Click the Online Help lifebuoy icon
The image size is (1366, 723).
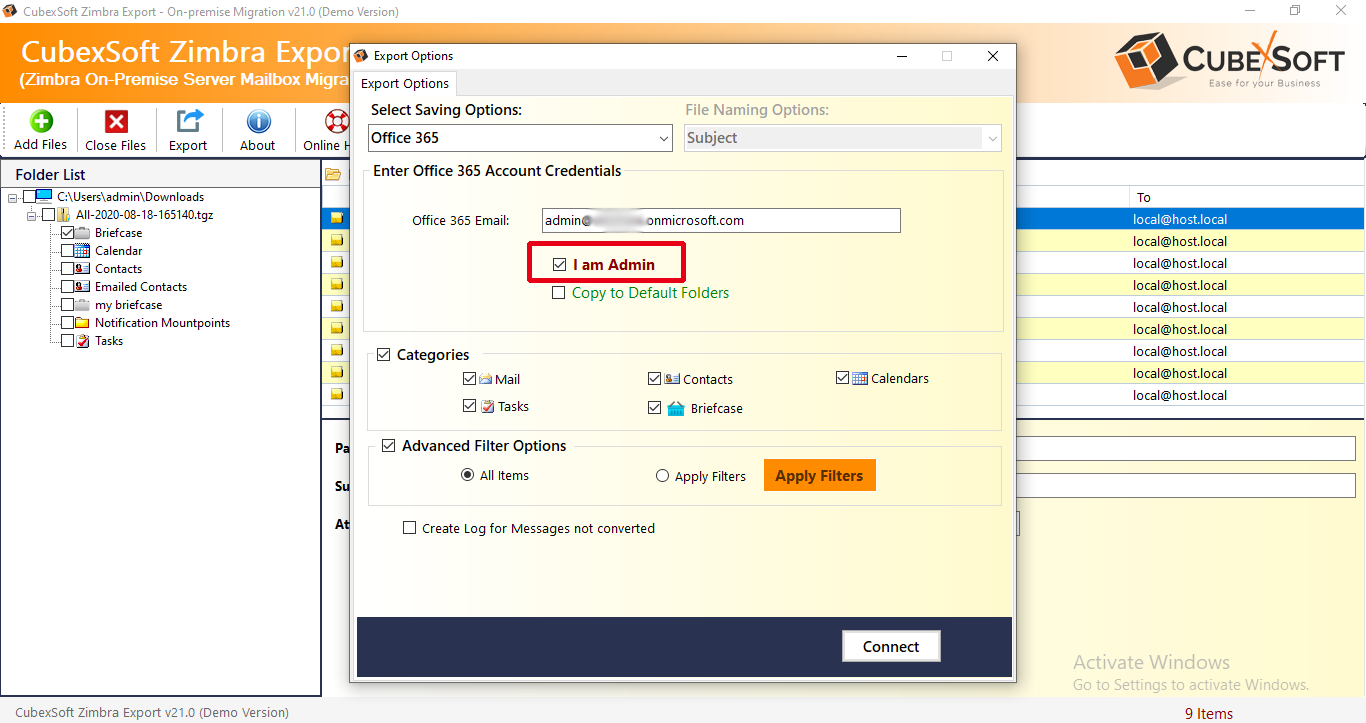pos(336,121)
